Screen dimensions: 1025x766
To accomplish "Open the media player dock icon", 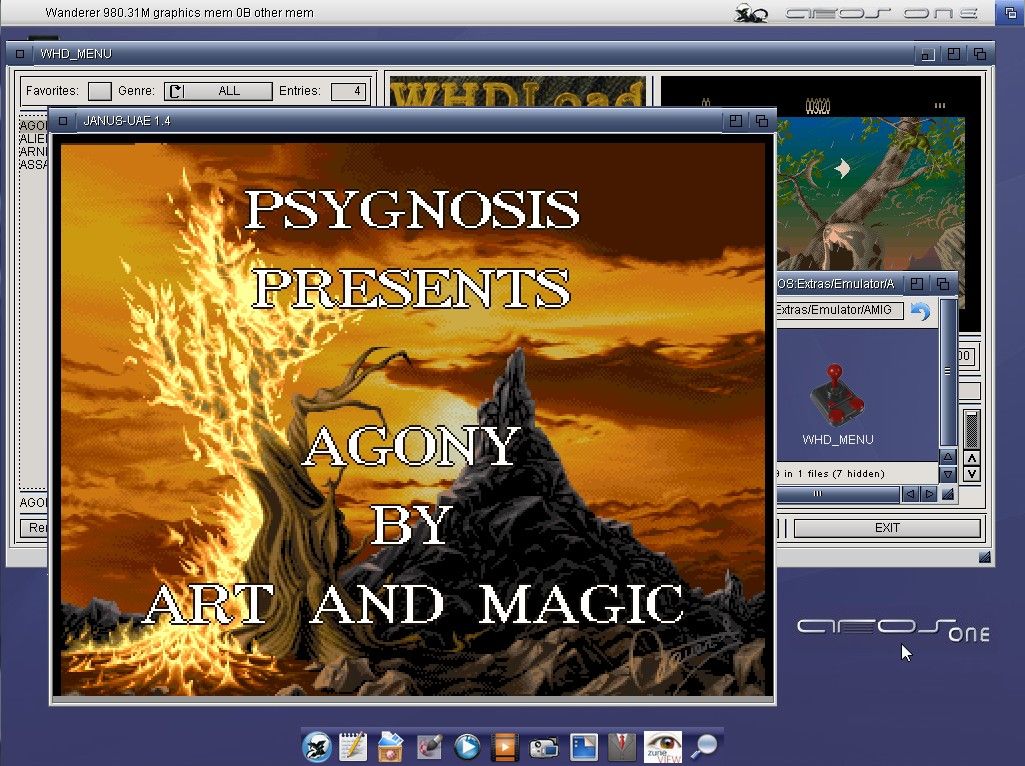I will 467,746.
